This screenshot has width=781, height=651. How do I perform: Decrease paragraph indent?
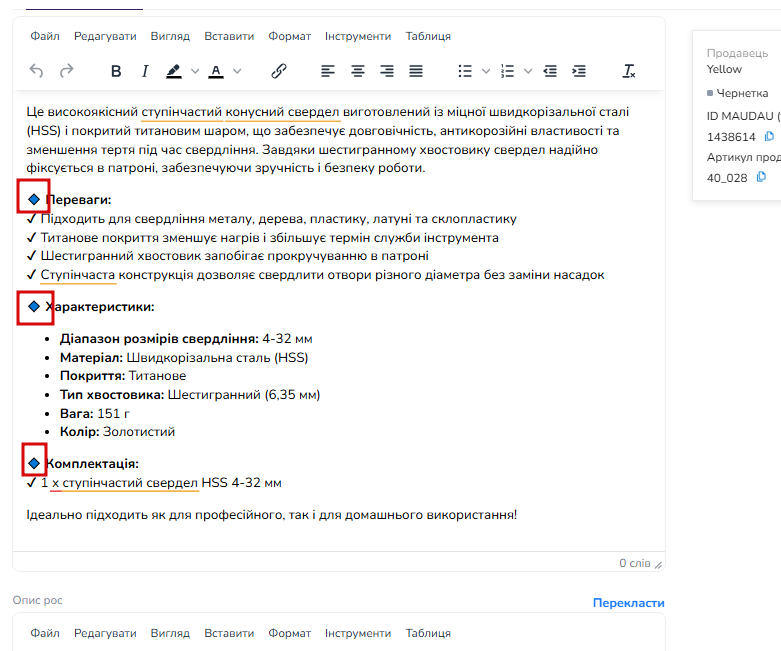pos(550,71)
